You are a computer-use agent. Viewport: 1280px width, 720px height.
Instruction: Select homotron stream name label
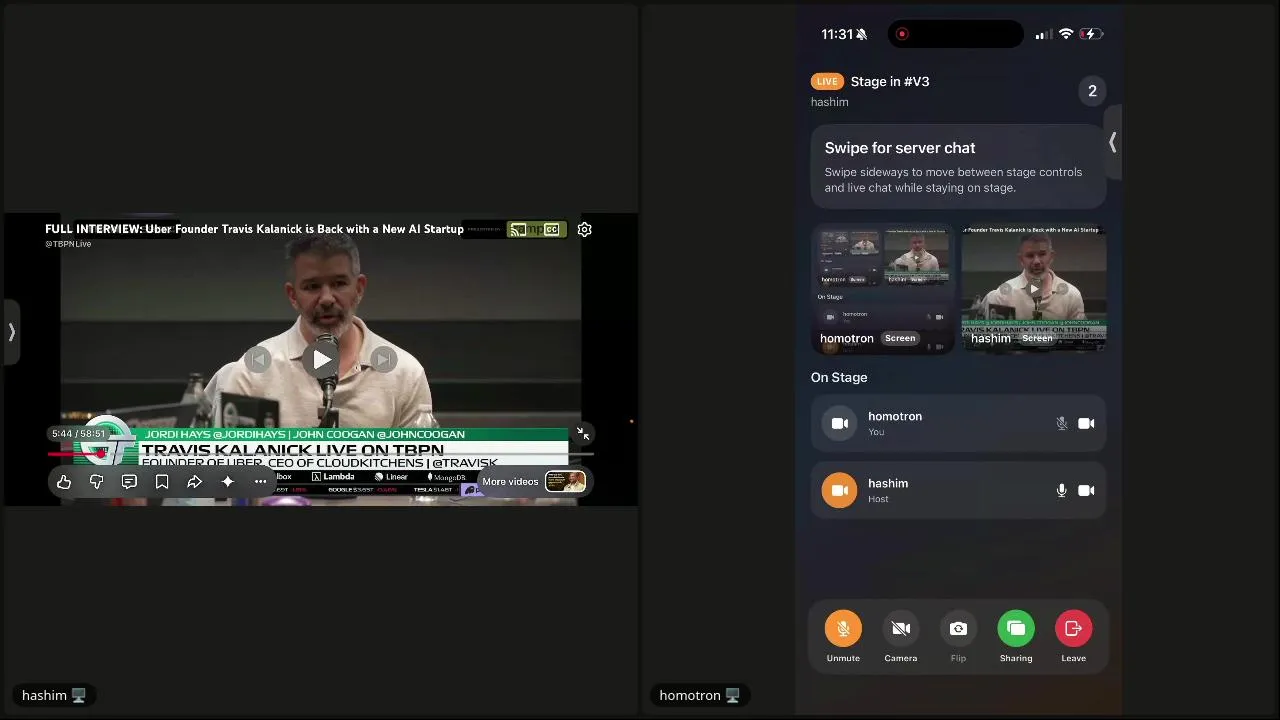point(699,695)
